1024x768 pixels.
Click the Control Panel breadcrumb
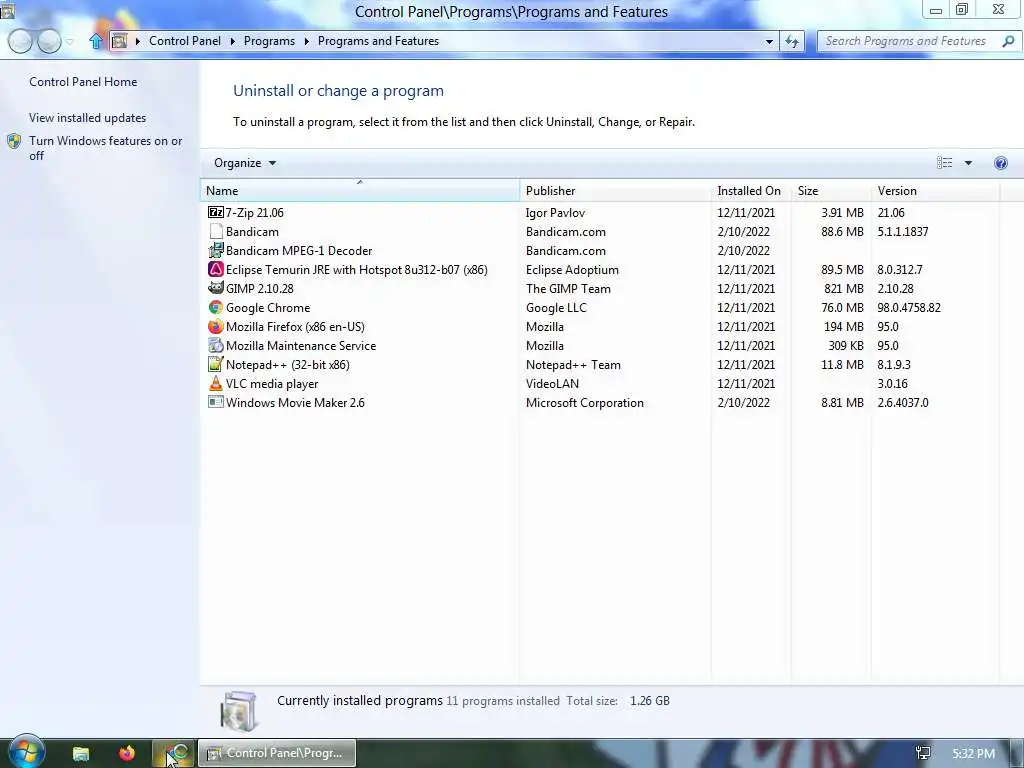coord(185,41)
